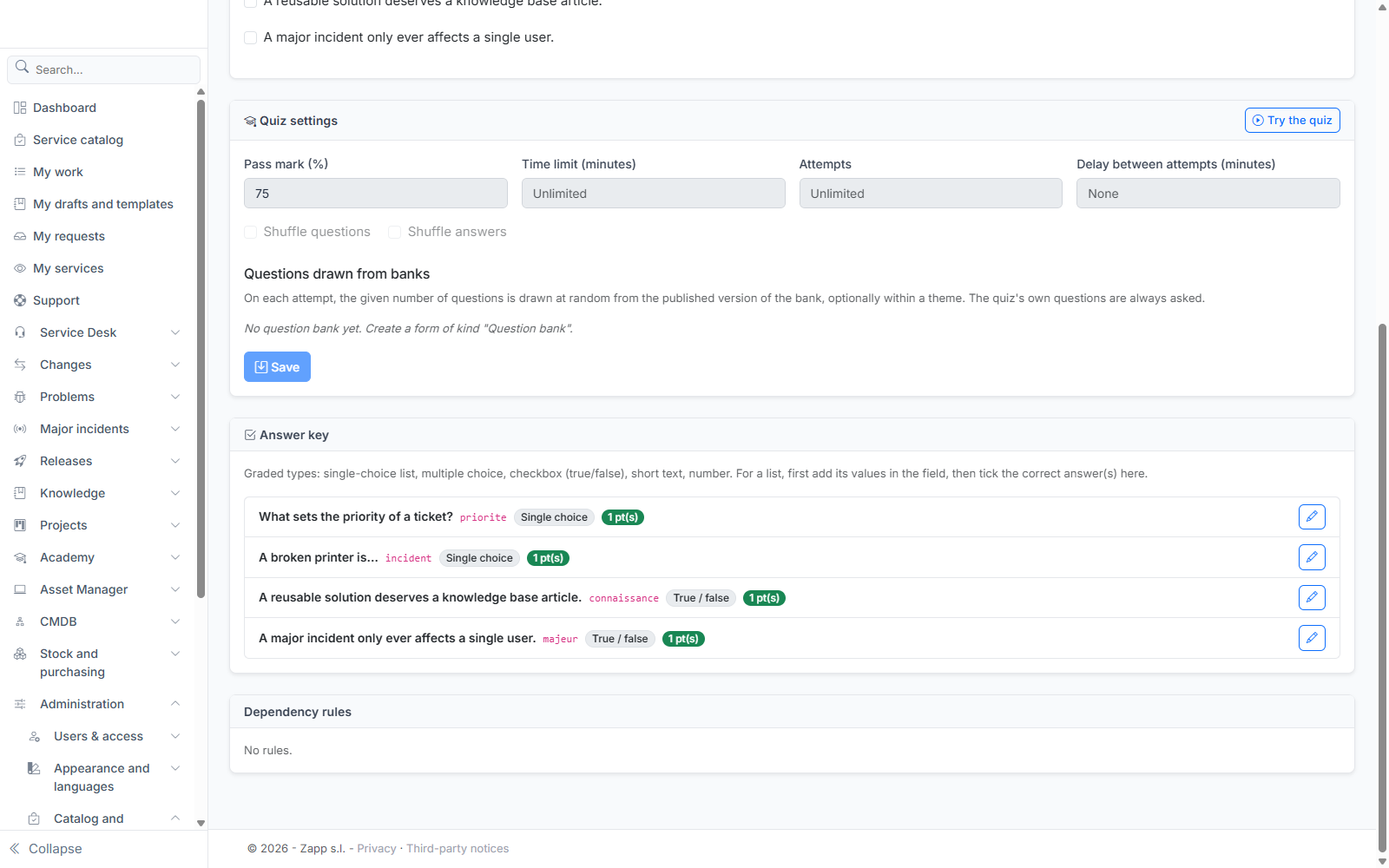Click the My requests inbox icon
Image resolution: width=1389 pixels, height=868 pixels.
[x=20, y=236]
